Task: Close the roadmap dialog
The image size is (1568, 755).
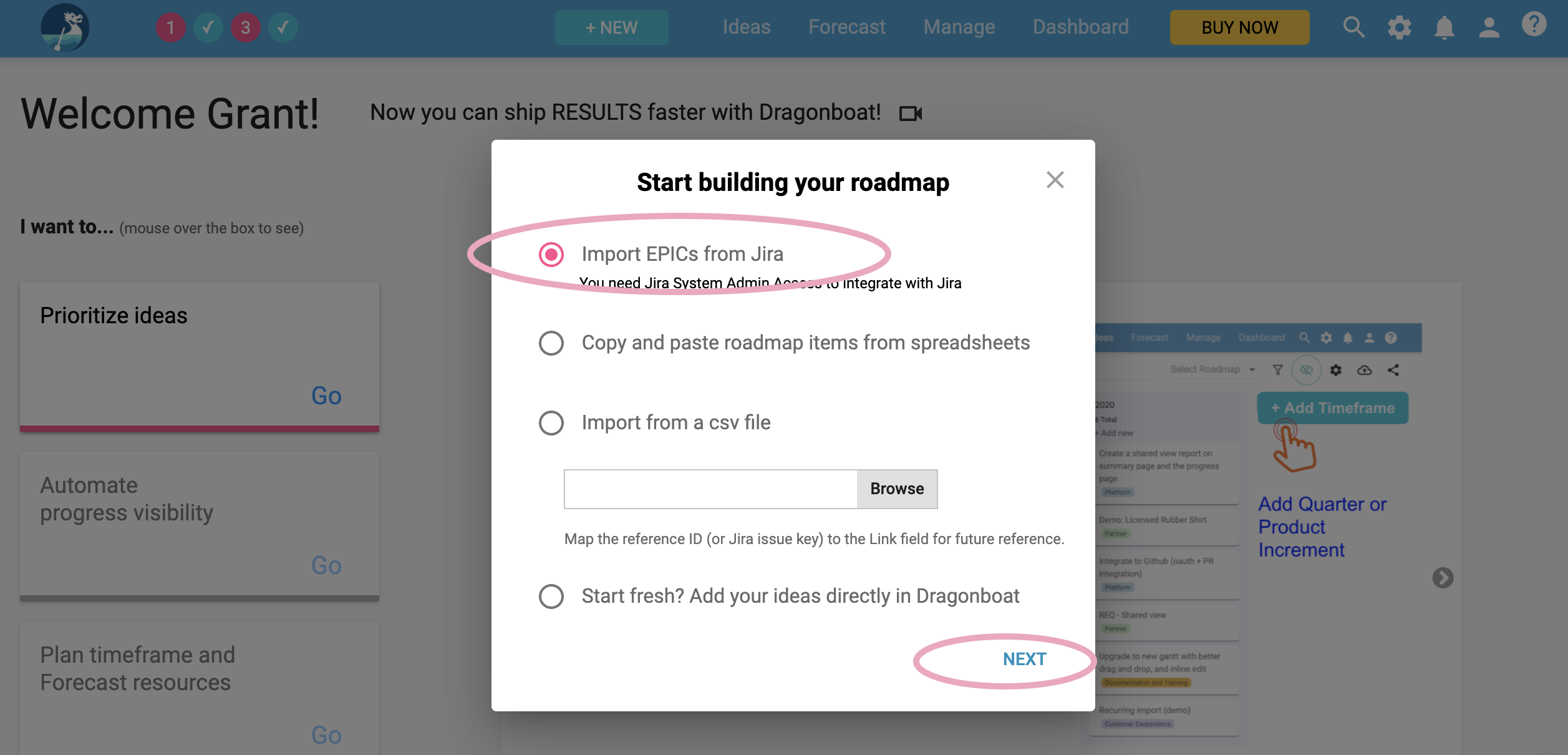Action: [1055, 180]
